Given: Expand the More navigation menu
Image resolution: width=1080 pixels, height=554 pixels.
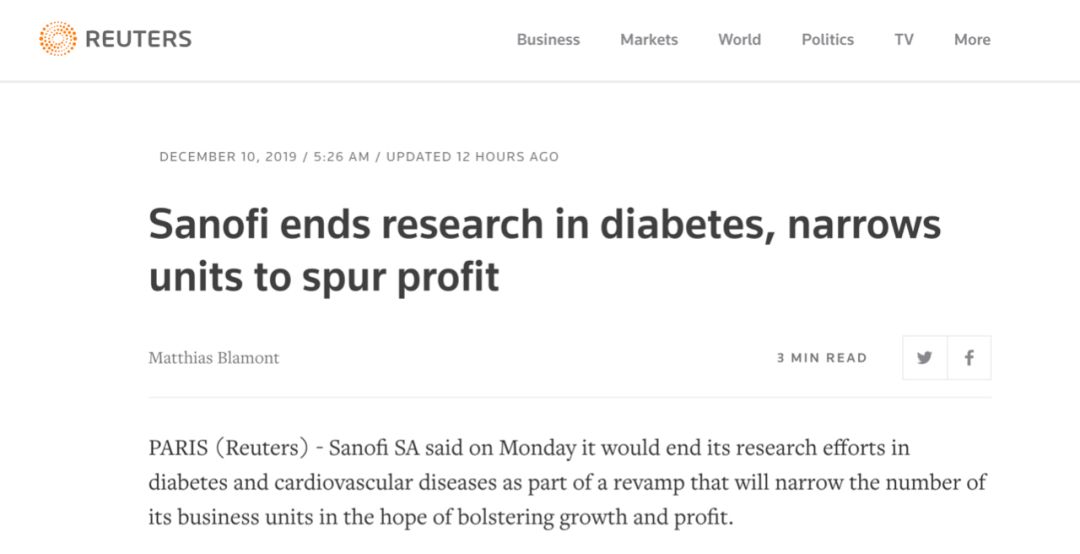Looking at the screenshot, I should click(973, 40).
